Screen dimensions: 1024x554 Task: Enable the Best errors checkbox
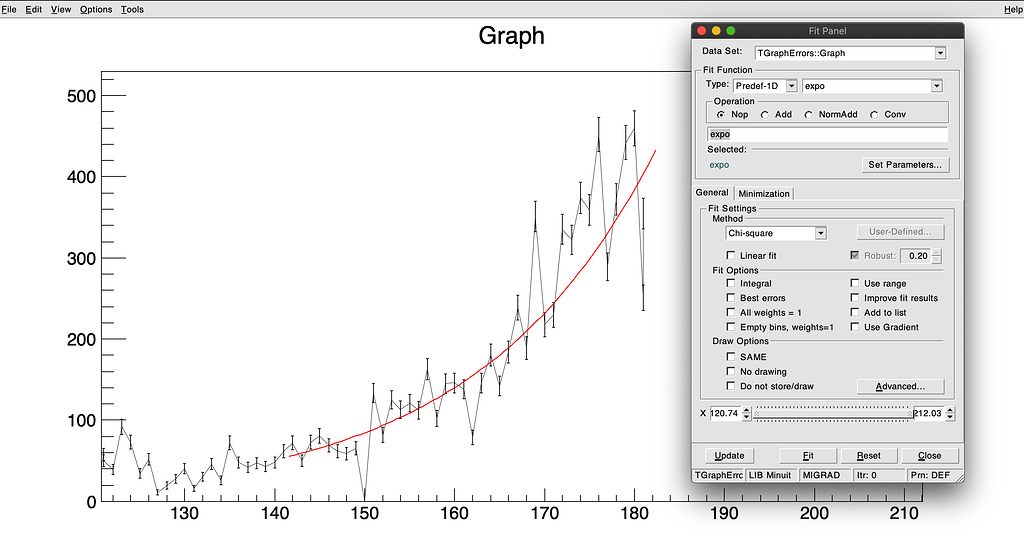tap(731, 297)
